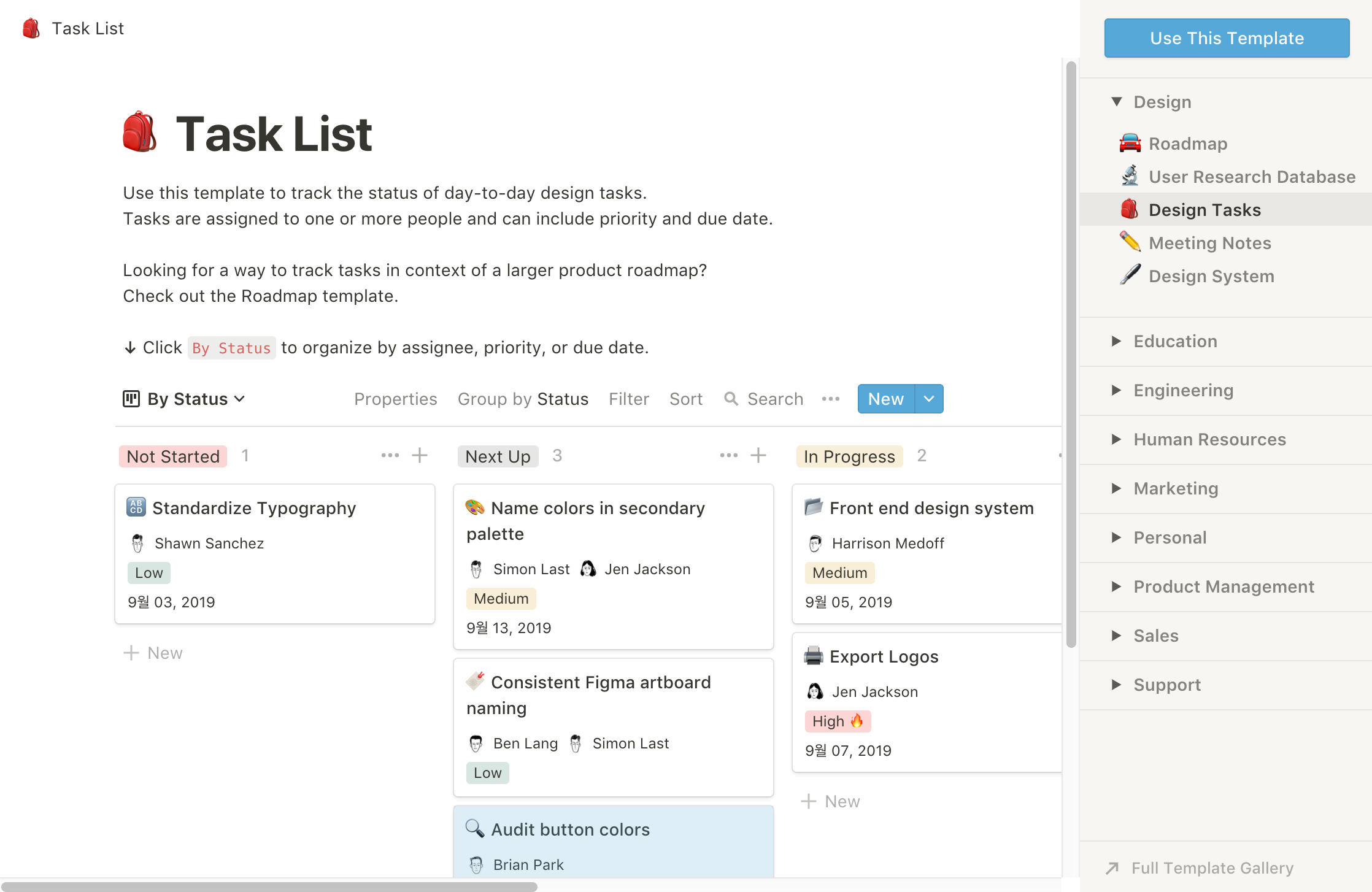This screenshot has height=892, width=1372.
Task: Click Use This Template button
Action: click(x=1227, y=38)
